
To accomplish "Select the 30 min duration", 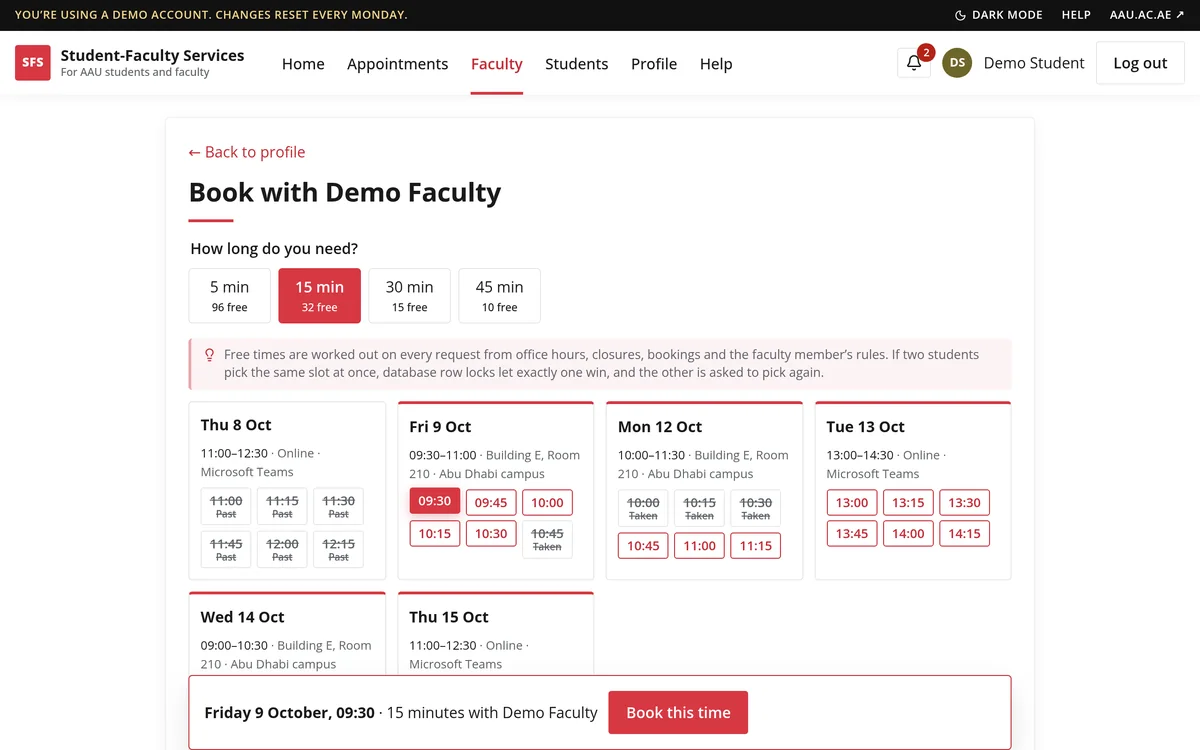I will (x=410, y=296).
